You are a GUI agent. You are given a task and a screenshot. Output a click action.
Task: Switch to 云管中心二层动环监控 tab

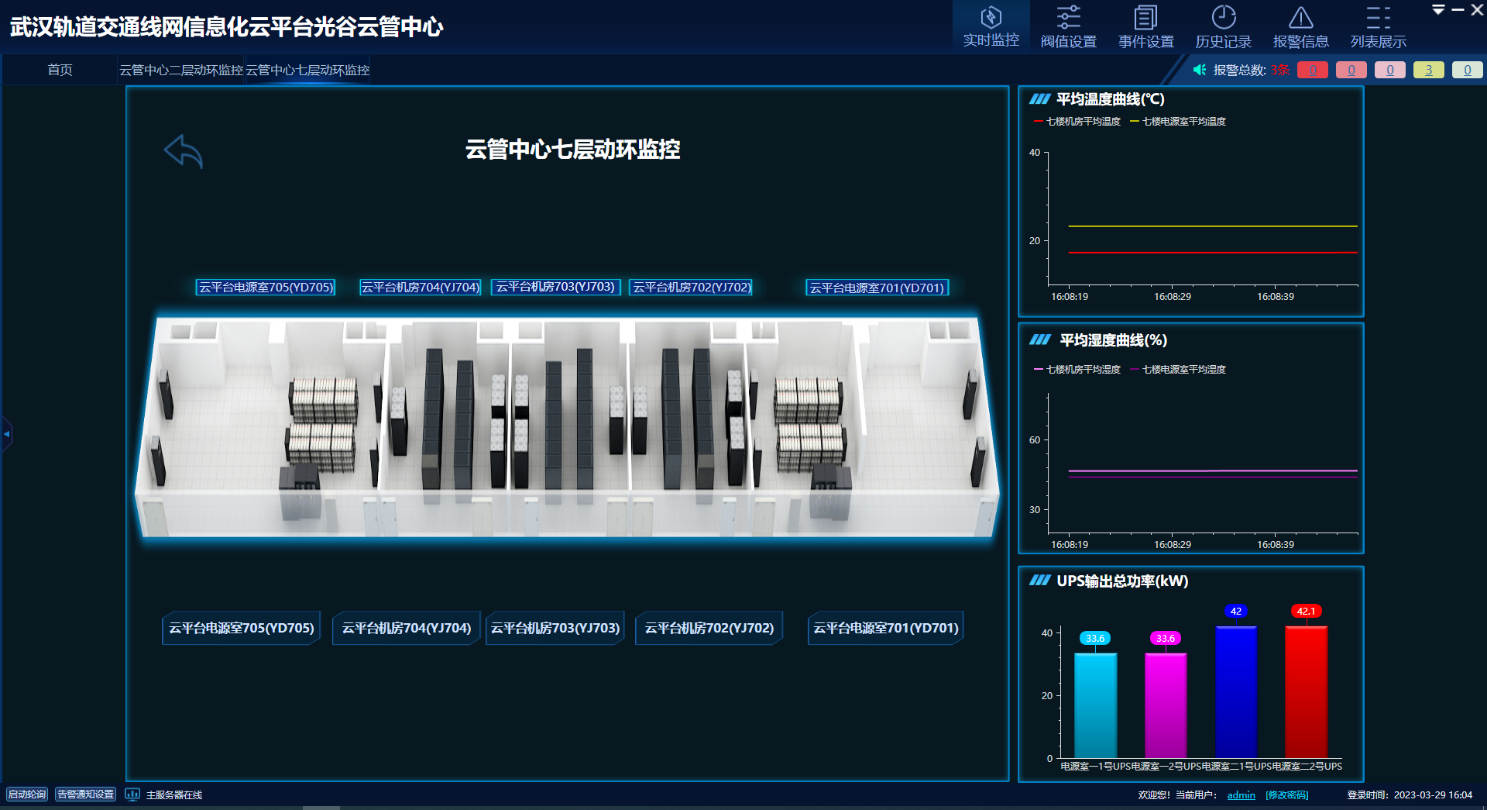click(181, 70)
